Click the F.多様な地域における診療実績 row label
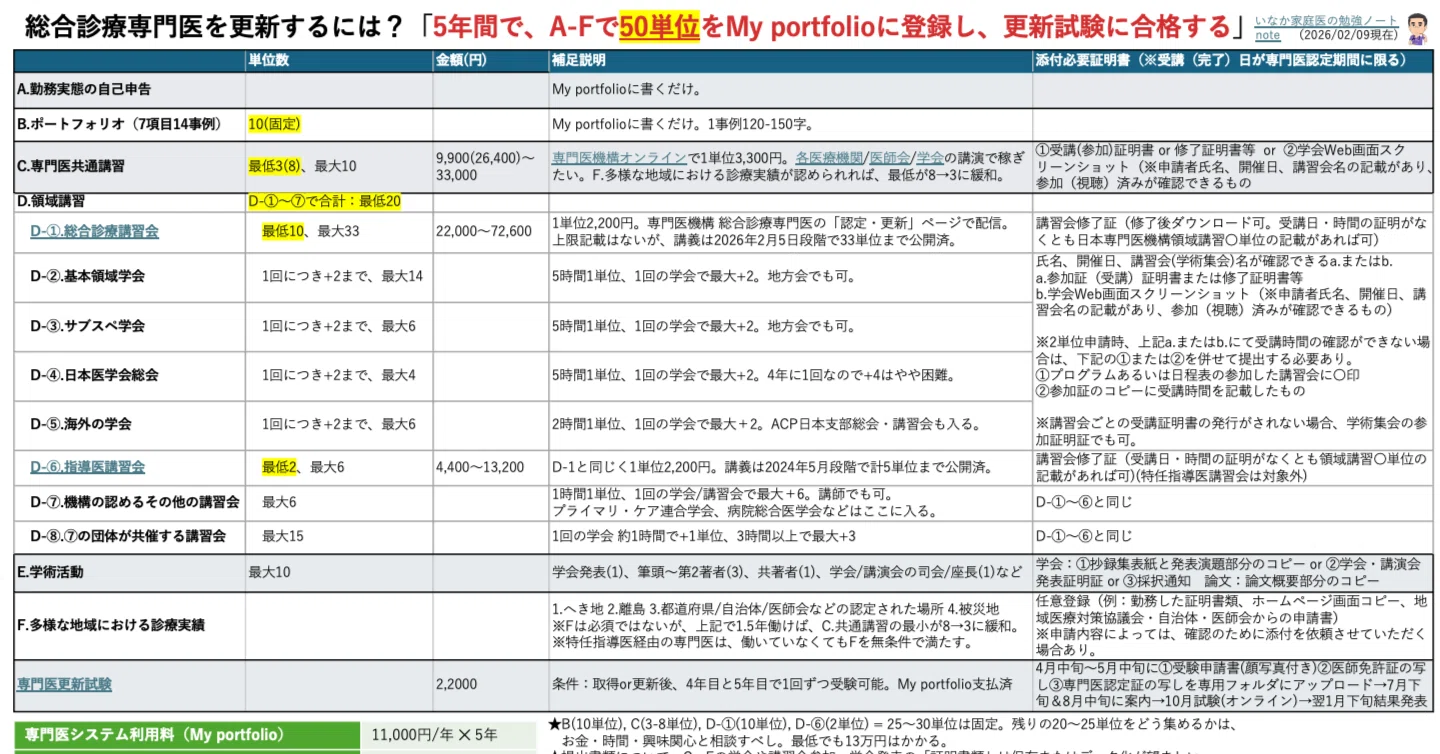Viewport: 1440px width, 754px height. pos(111,626)
